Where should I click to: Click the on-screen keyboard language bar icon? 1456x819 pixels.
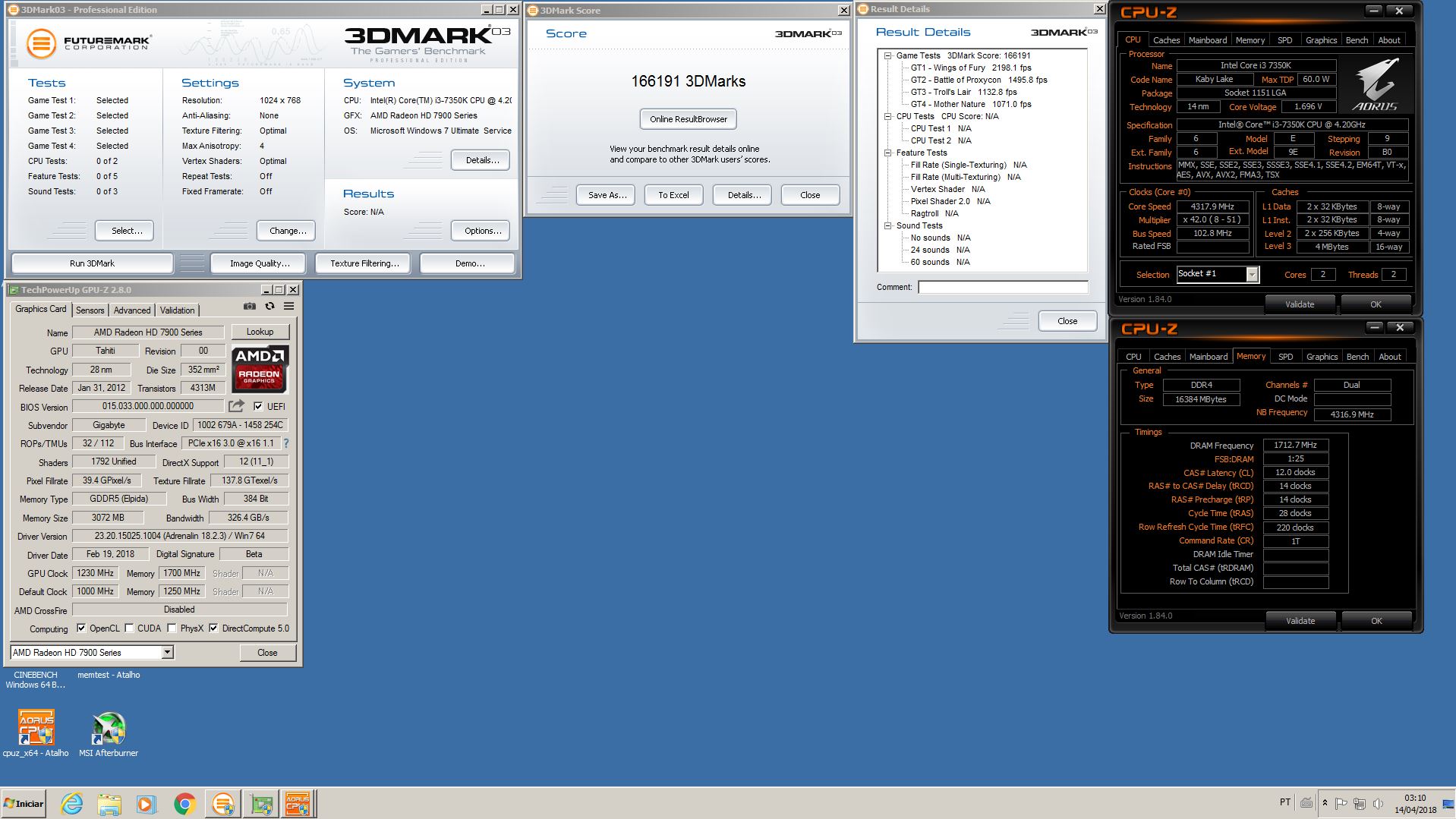(1306, 802)
